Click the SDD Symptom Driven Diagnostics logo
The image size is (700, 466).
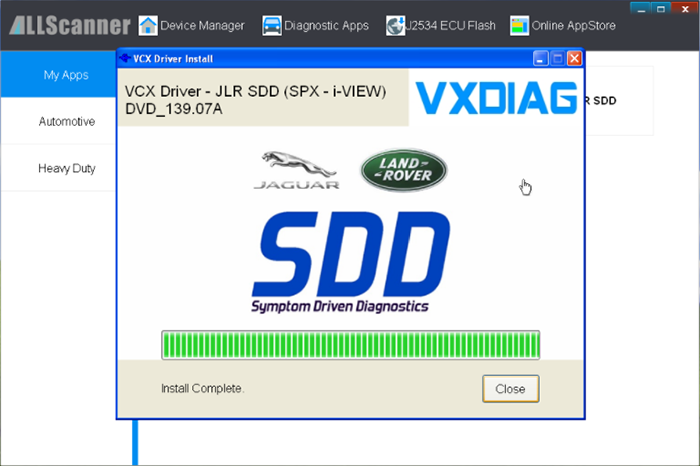click(x=351, y=262)
